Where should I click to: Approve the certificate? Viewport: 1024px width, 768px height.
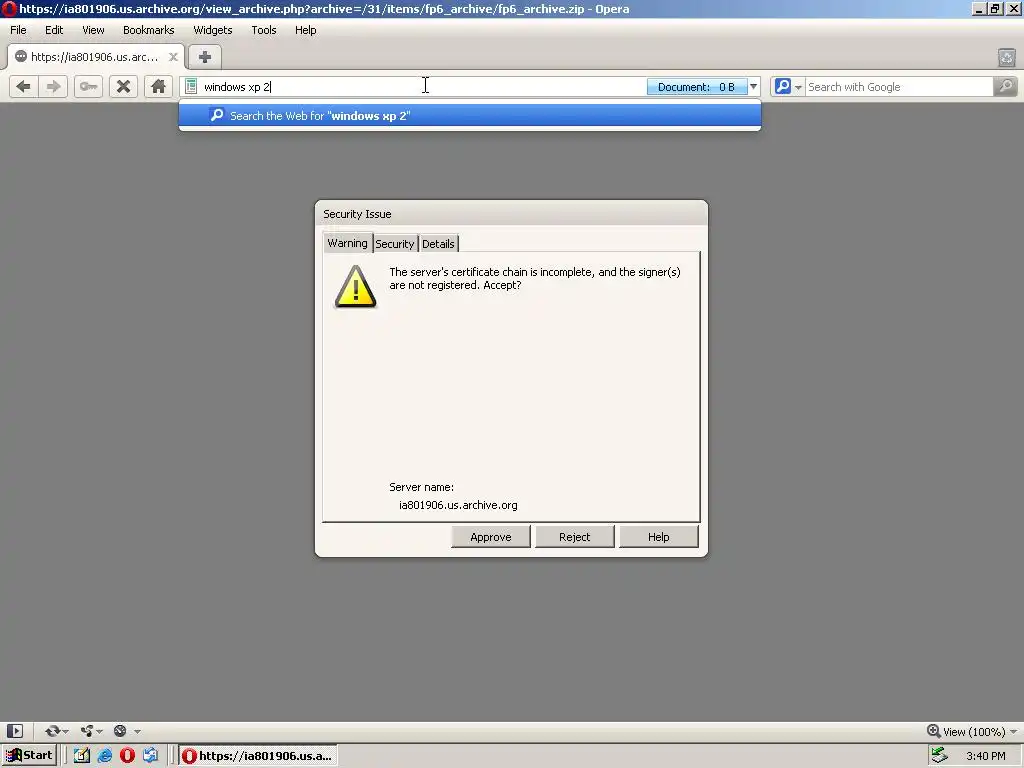tap(490, 537)
